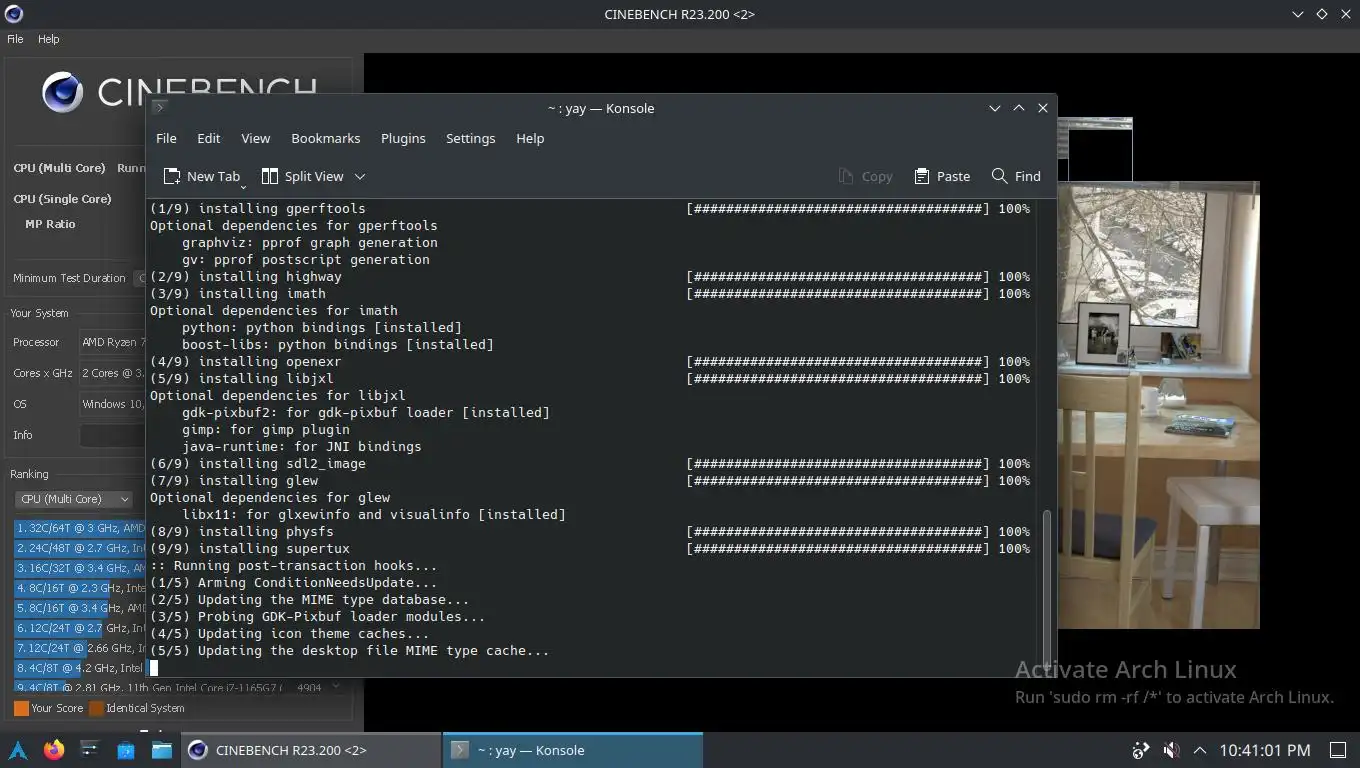
Task: Open System Settings from the taskbar
Action: pos(90,750)
